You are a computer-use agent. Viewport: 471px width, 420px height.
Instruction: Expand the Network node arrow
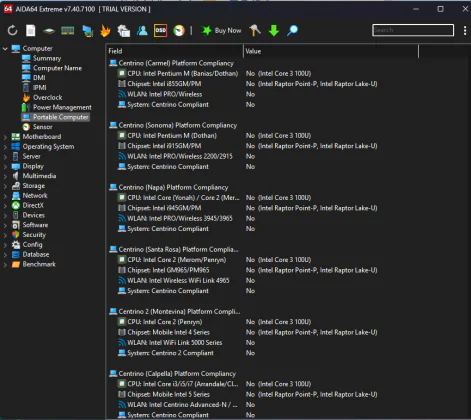click(x=5, y=196)
